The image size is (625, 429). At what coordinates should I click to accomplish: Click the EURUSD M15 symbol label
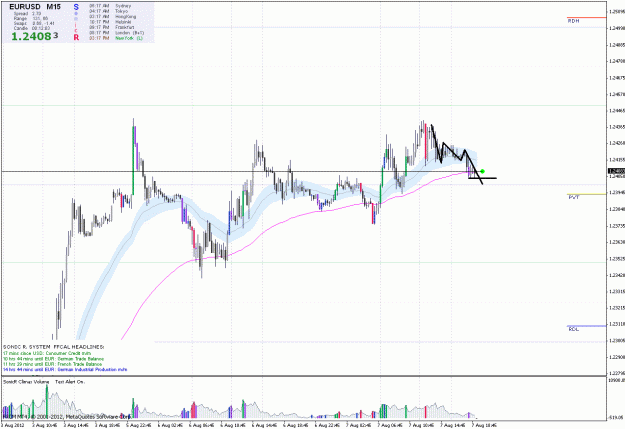click(35, 7)
